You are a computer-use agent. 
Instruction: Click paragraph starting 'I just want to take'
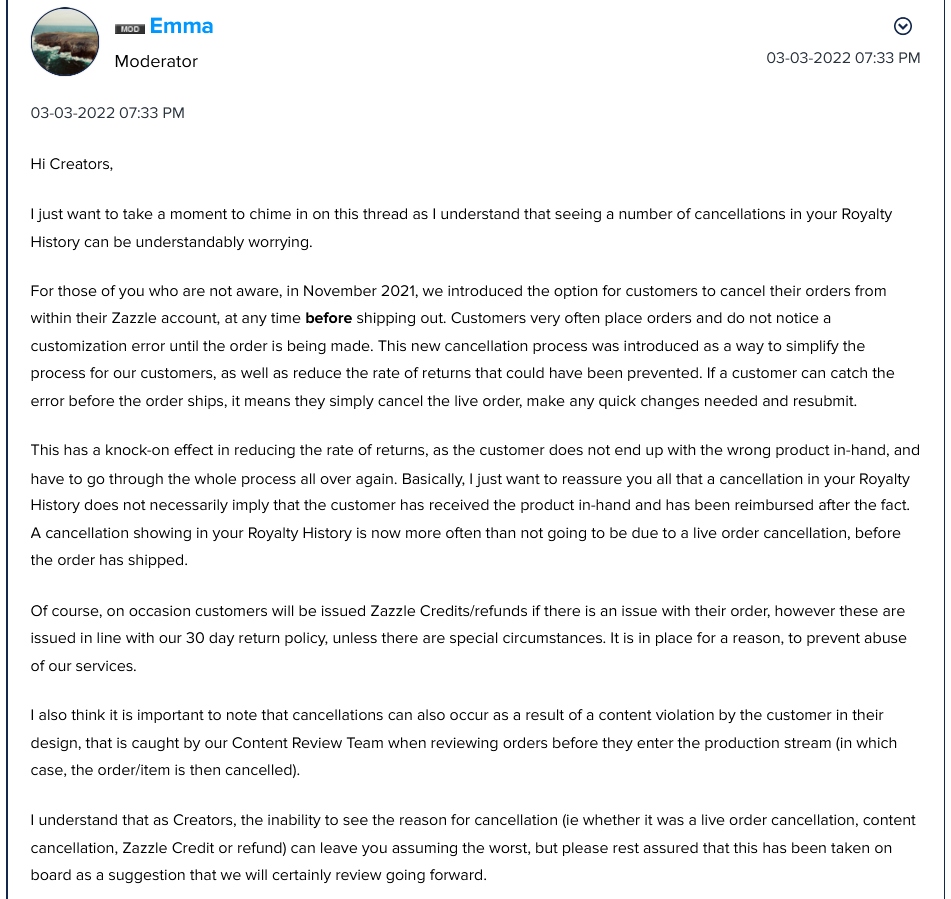[461, 228]
